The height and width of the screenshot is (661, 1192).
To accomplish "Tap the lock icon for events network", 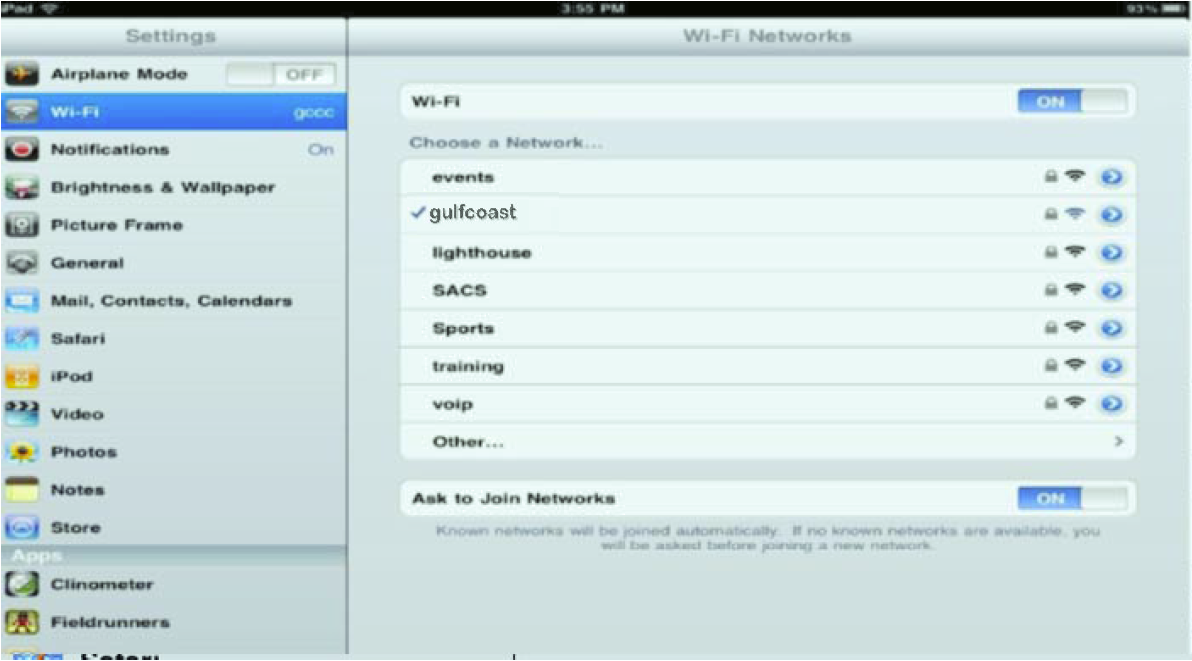I will pyautogui.click(x=1051, y=176).
